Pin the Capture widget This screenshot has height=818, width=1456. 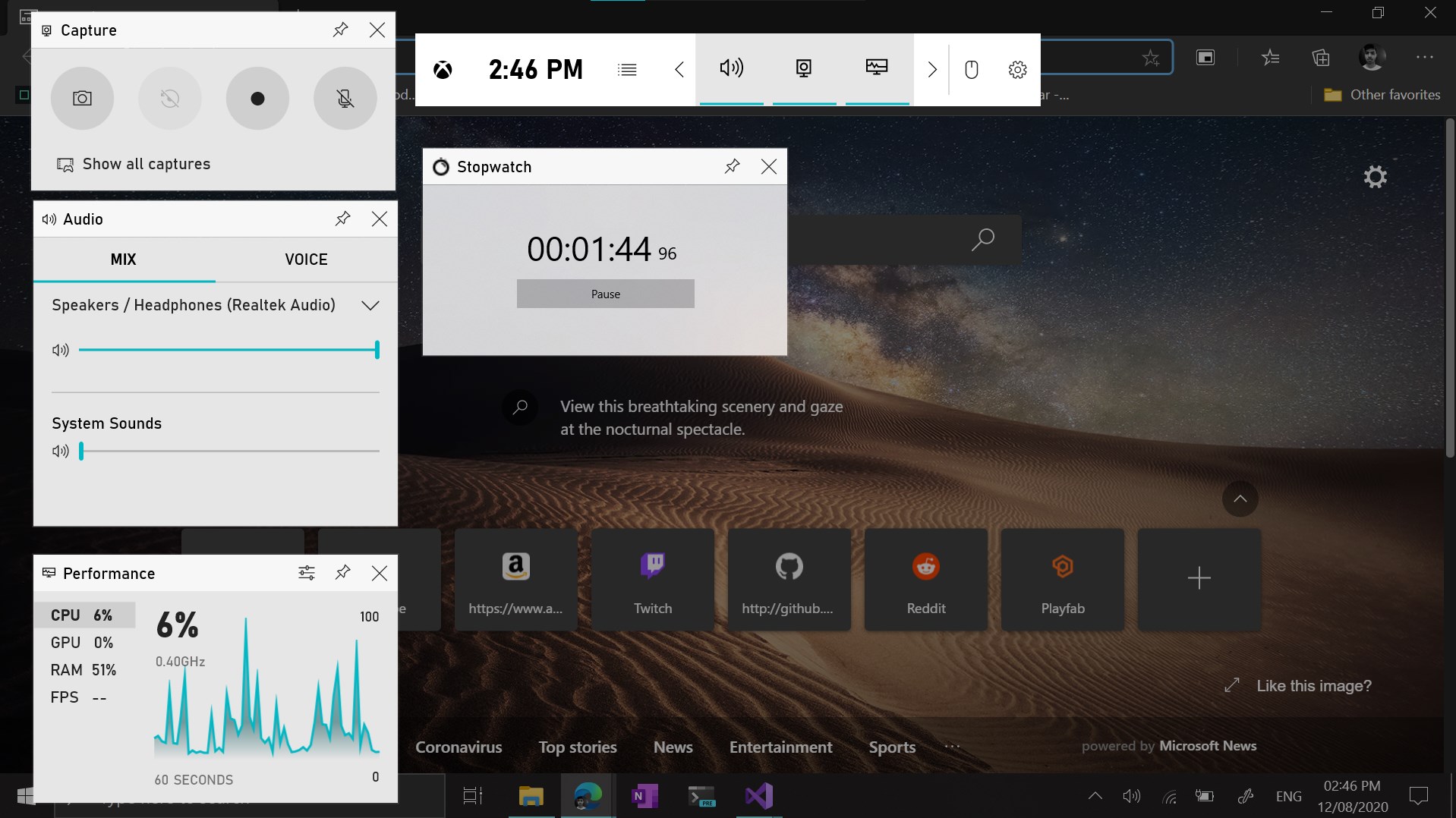click(x=341, y=30)
